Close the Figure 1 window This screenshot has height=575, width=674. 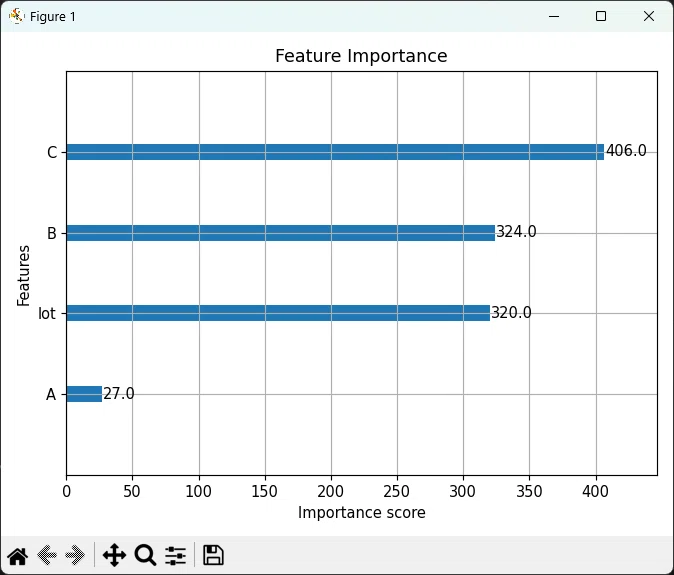(x=649, y=16)
